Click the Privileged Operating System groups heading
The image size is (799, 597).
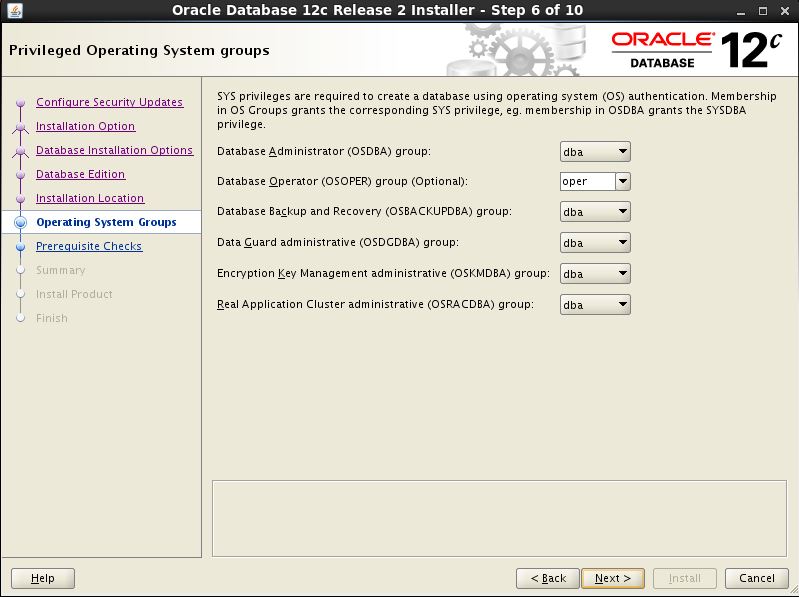click(139, 50)
